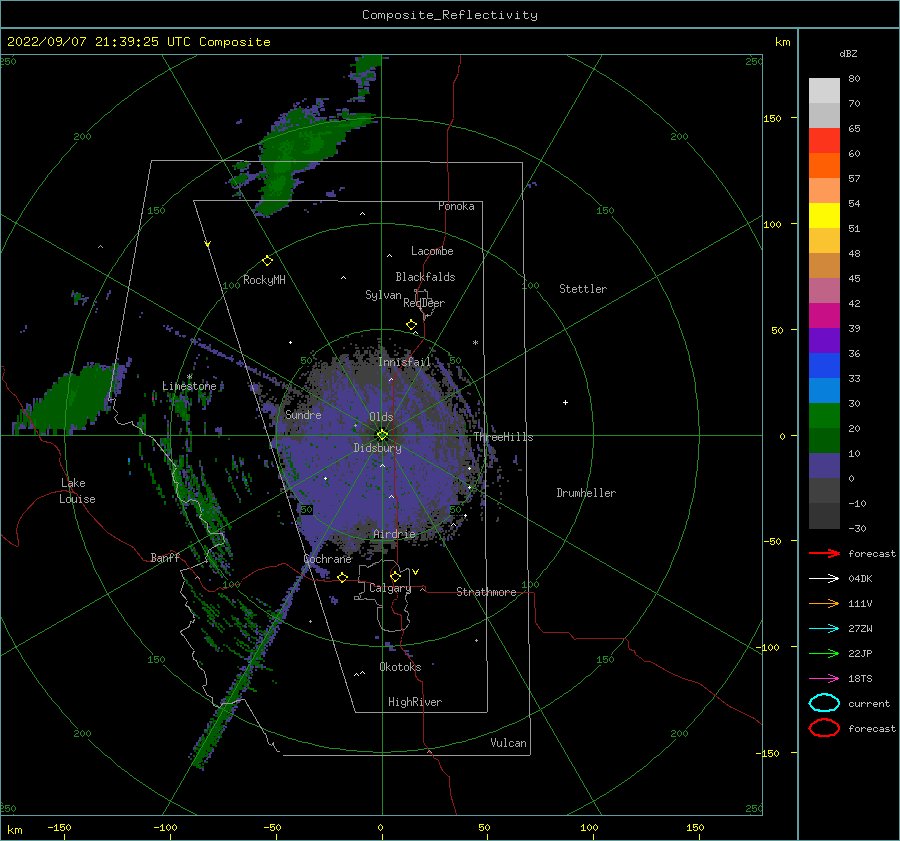900x841 pixels.
Task: Click the RockyMH label
Action: (264, 280)
